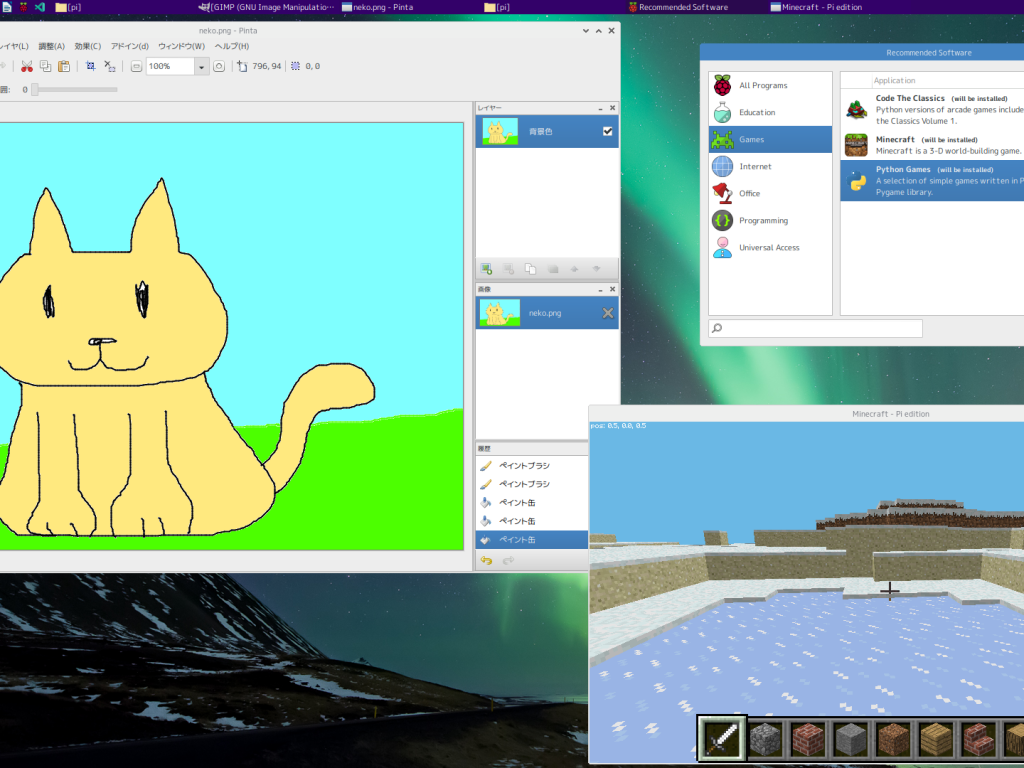
Task: Click the tolerance slider handle in Pinta
Action: point(35,89)
